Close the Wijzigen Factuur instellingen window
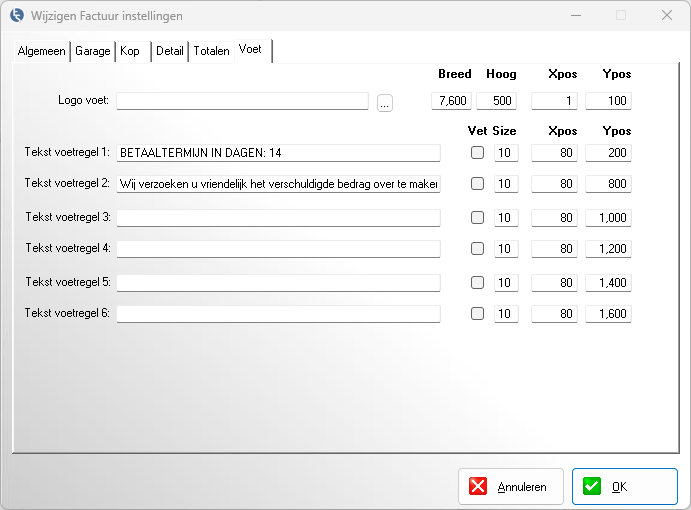Screen dimensions: 691x510 [x=666, y=16]
